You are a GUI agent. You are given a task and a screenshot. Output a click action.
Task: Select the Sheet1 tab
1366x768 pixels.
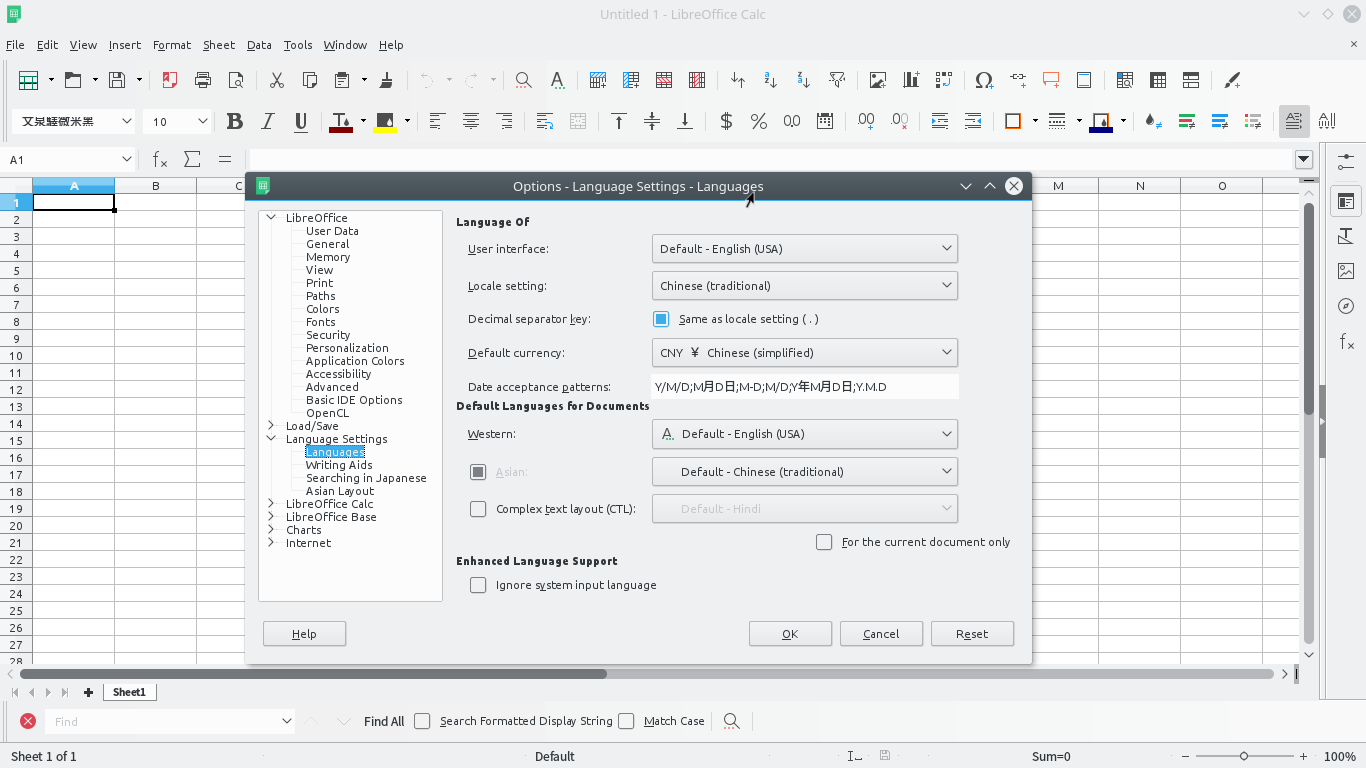129,692
